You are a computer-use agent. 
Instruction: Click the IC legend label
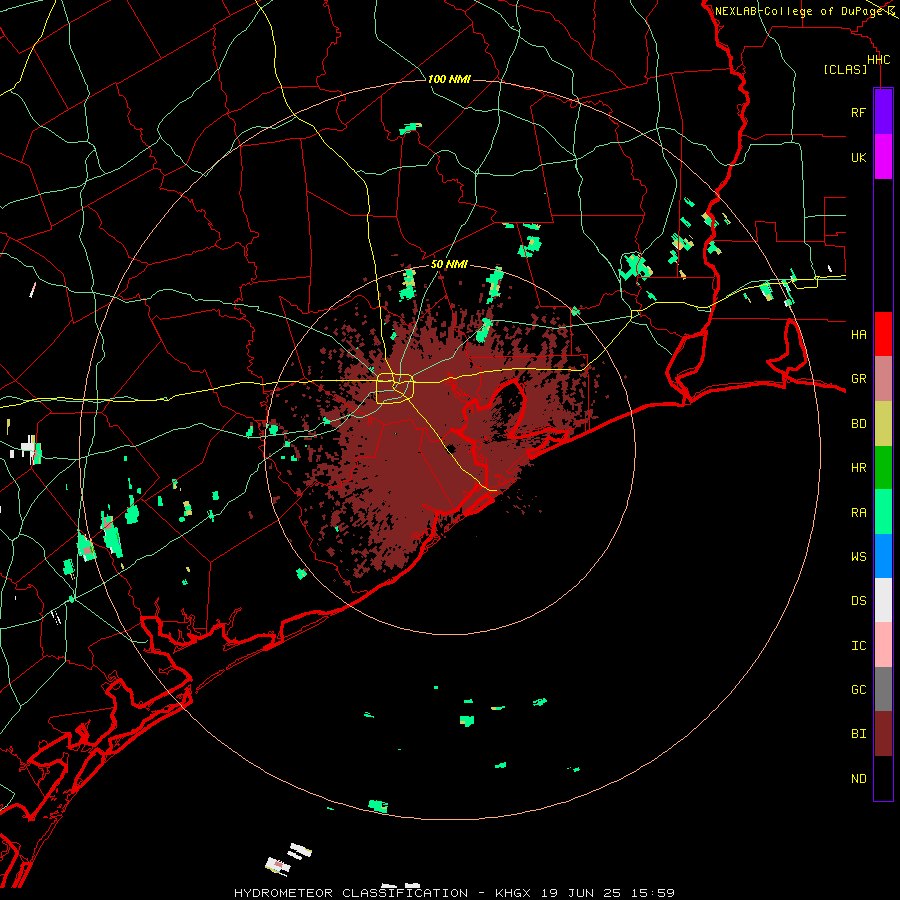pyautogui.click(x=858, y=646)
